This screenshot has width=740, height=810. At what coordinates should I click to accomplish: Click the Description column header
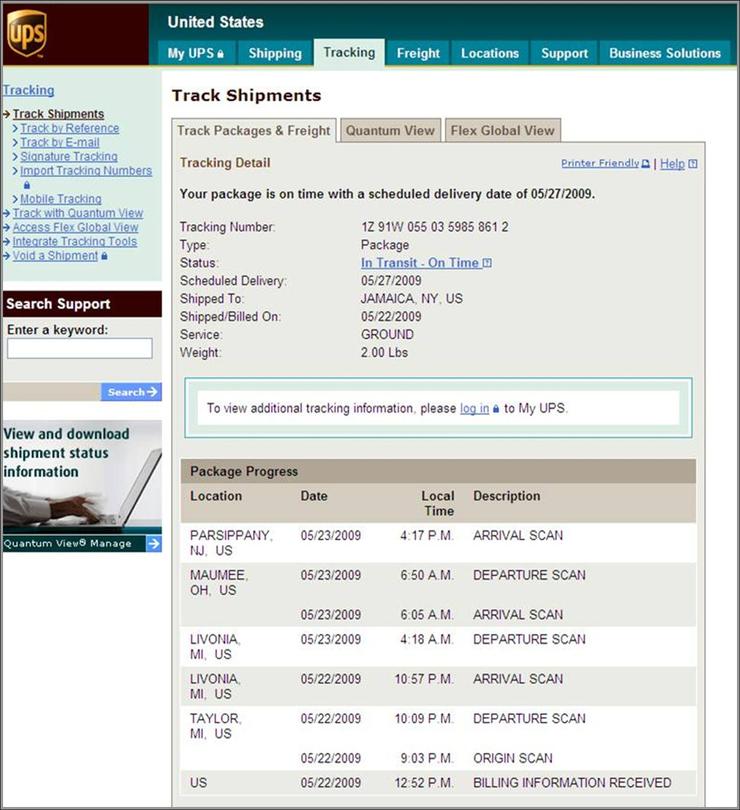click(507, 496)
